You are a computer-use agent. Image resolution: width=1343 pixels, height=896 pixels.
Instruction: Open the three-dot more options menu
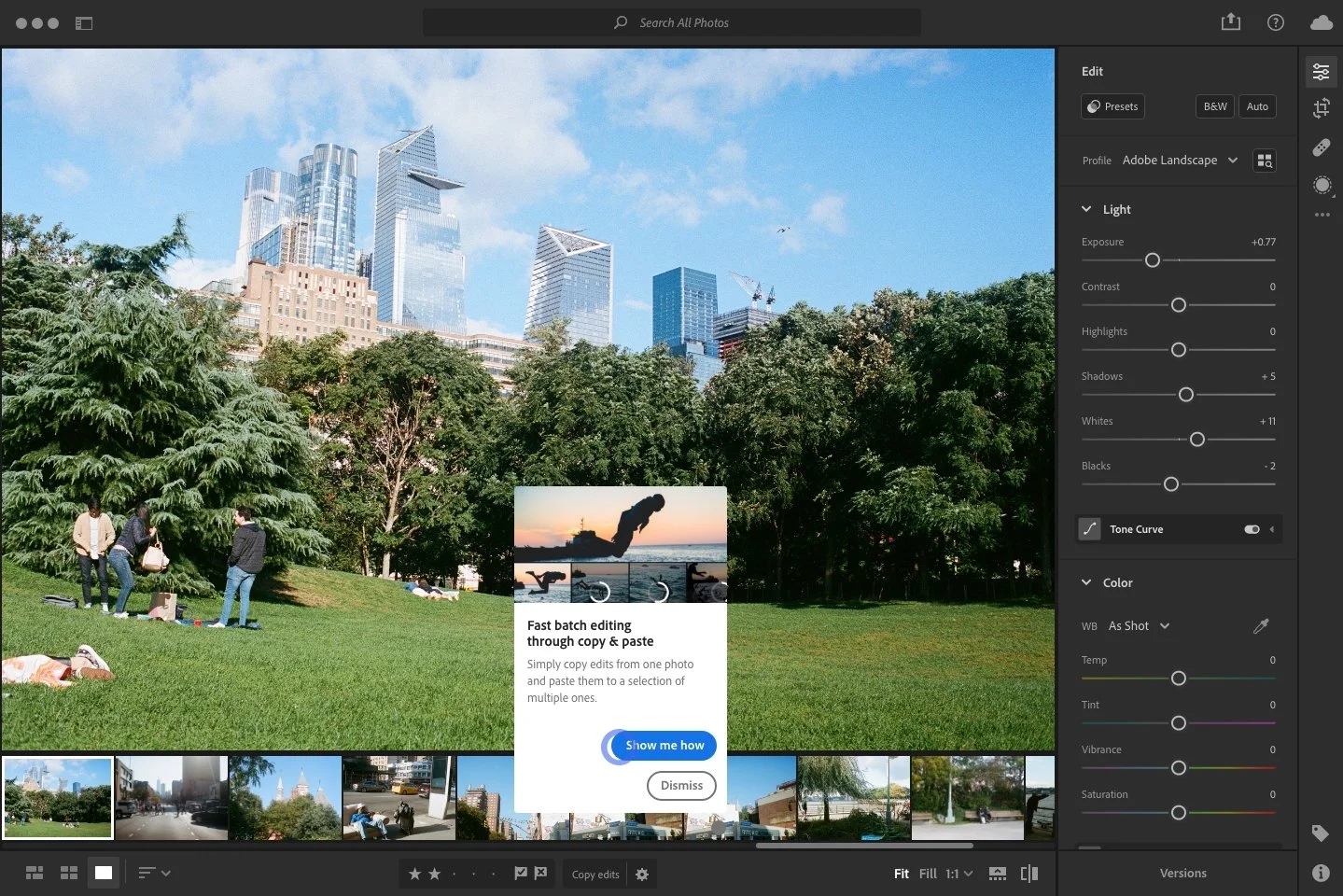1322,215
